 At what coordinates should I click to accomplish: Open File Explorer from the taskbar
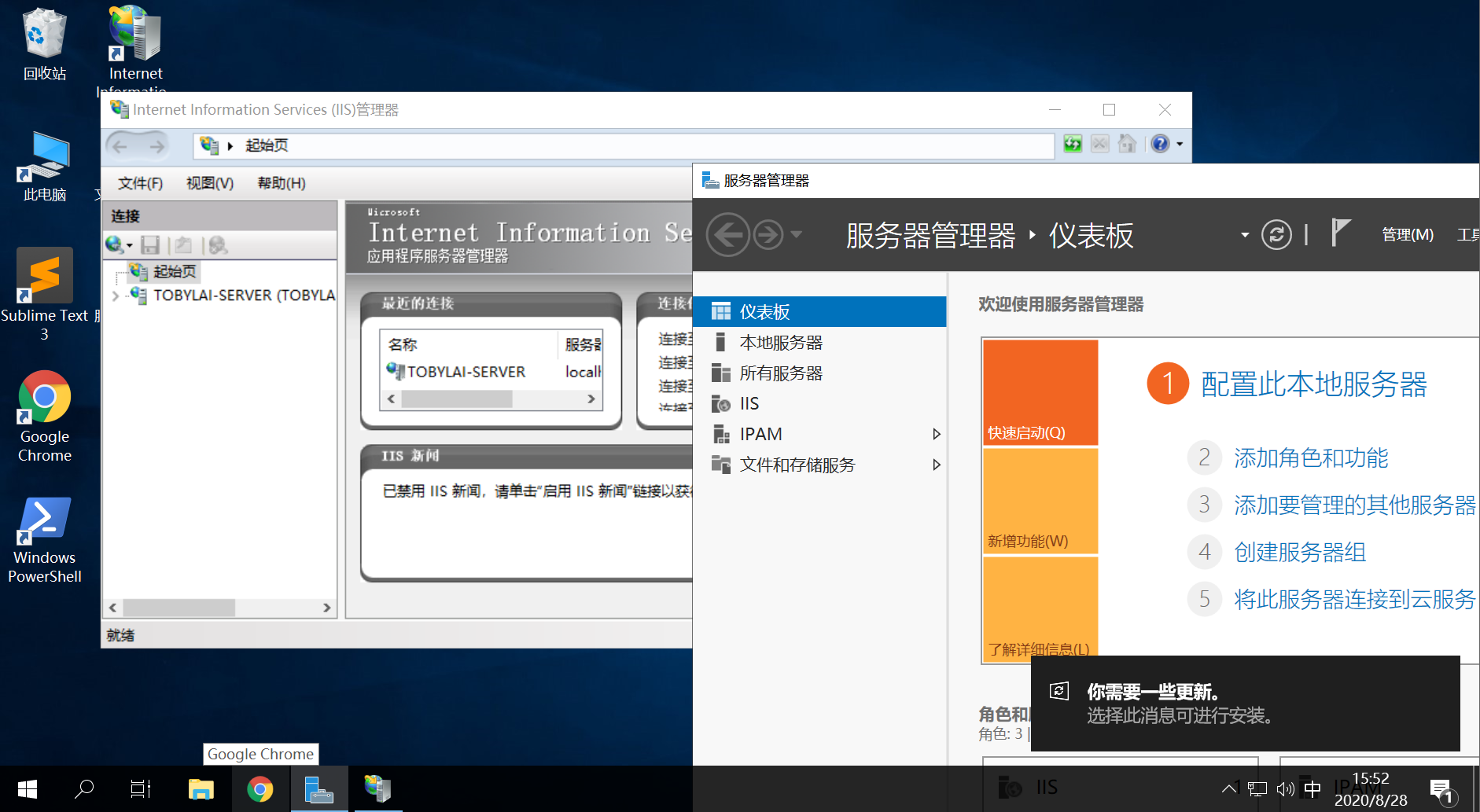pyautogui.click(x=201, y=788)
